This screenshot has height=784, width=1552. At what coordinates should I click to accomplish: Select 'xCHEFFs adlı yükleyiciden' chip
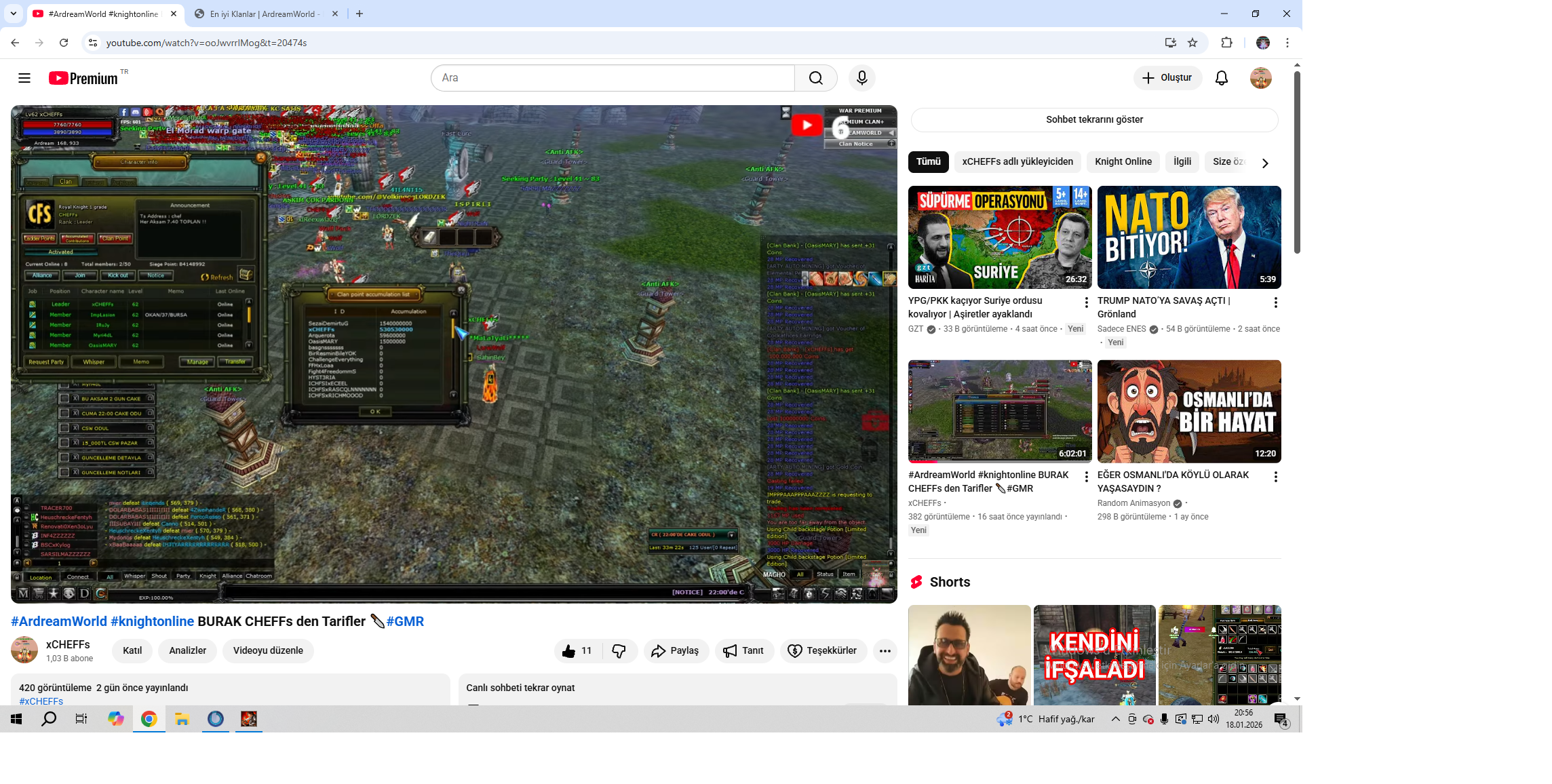(x=1017, y=161)
